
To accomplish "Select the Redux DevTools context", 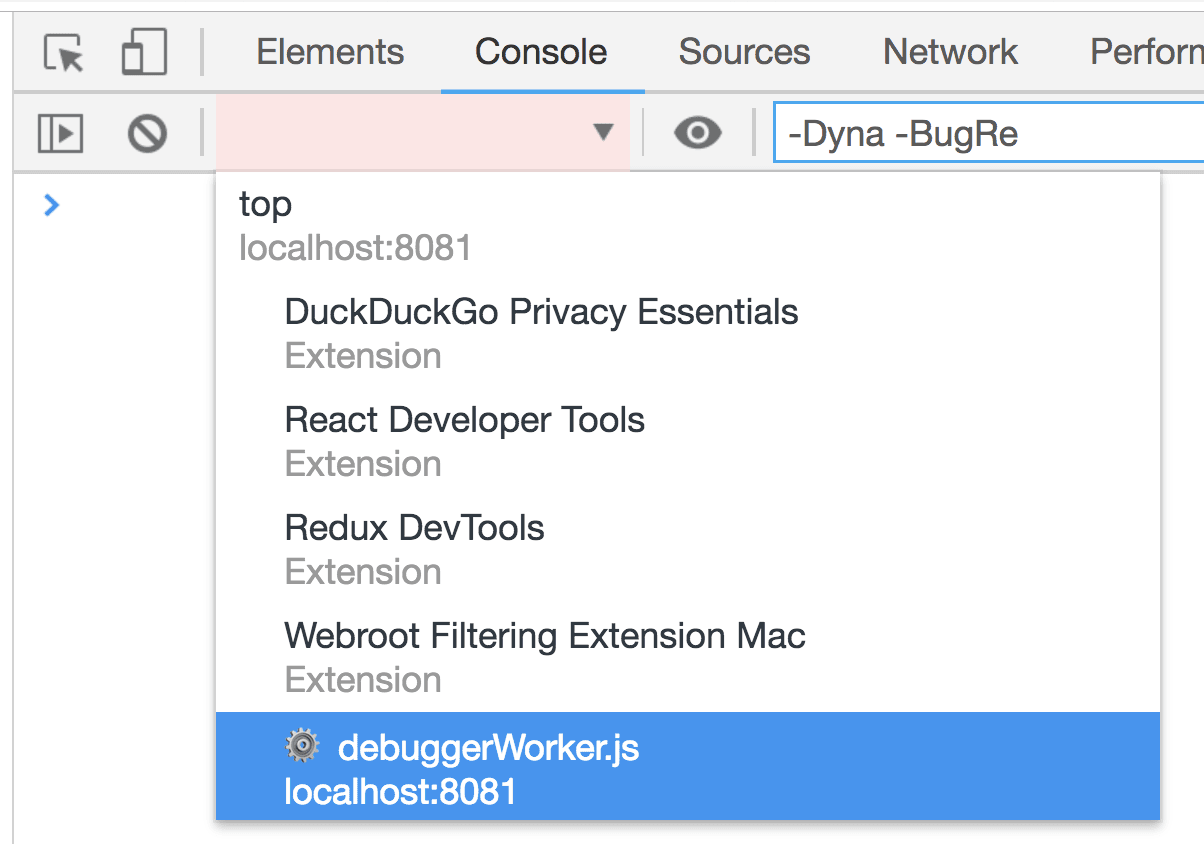I will click(688, 550).
